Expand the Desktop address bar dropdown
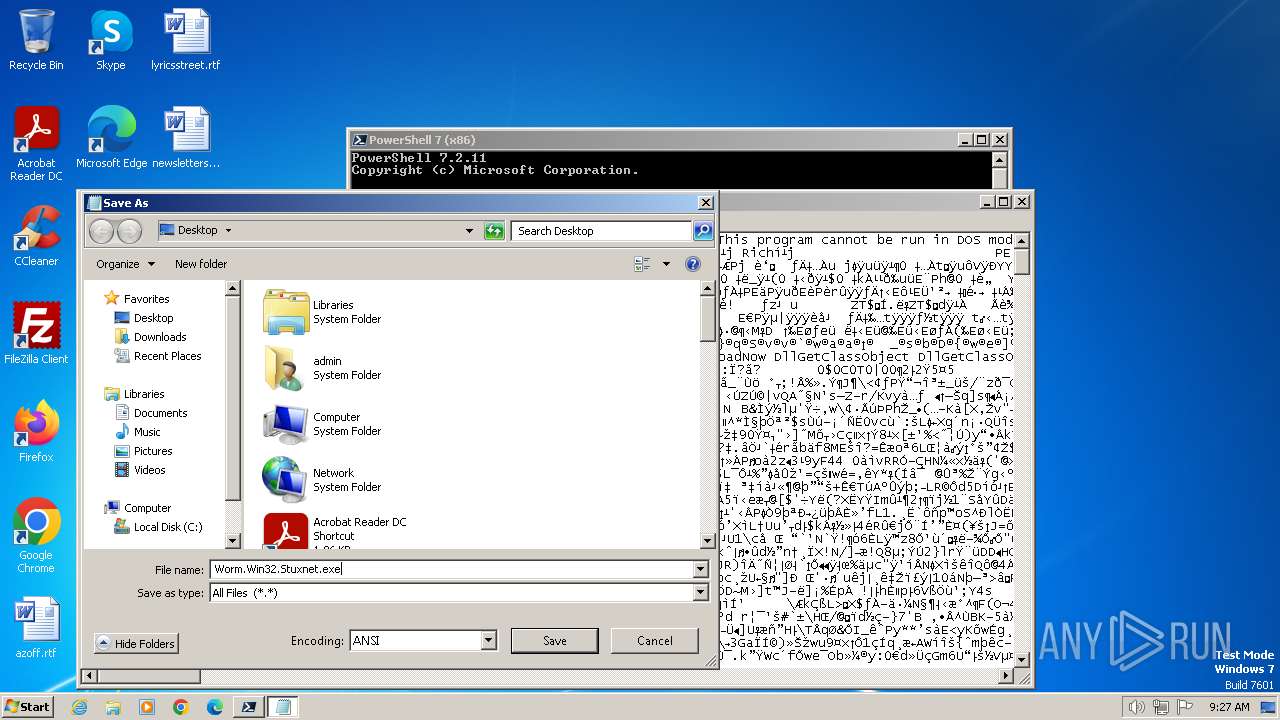Image resolution: width=1280 pixels, height=720 pixels. (x=228, y=231)
